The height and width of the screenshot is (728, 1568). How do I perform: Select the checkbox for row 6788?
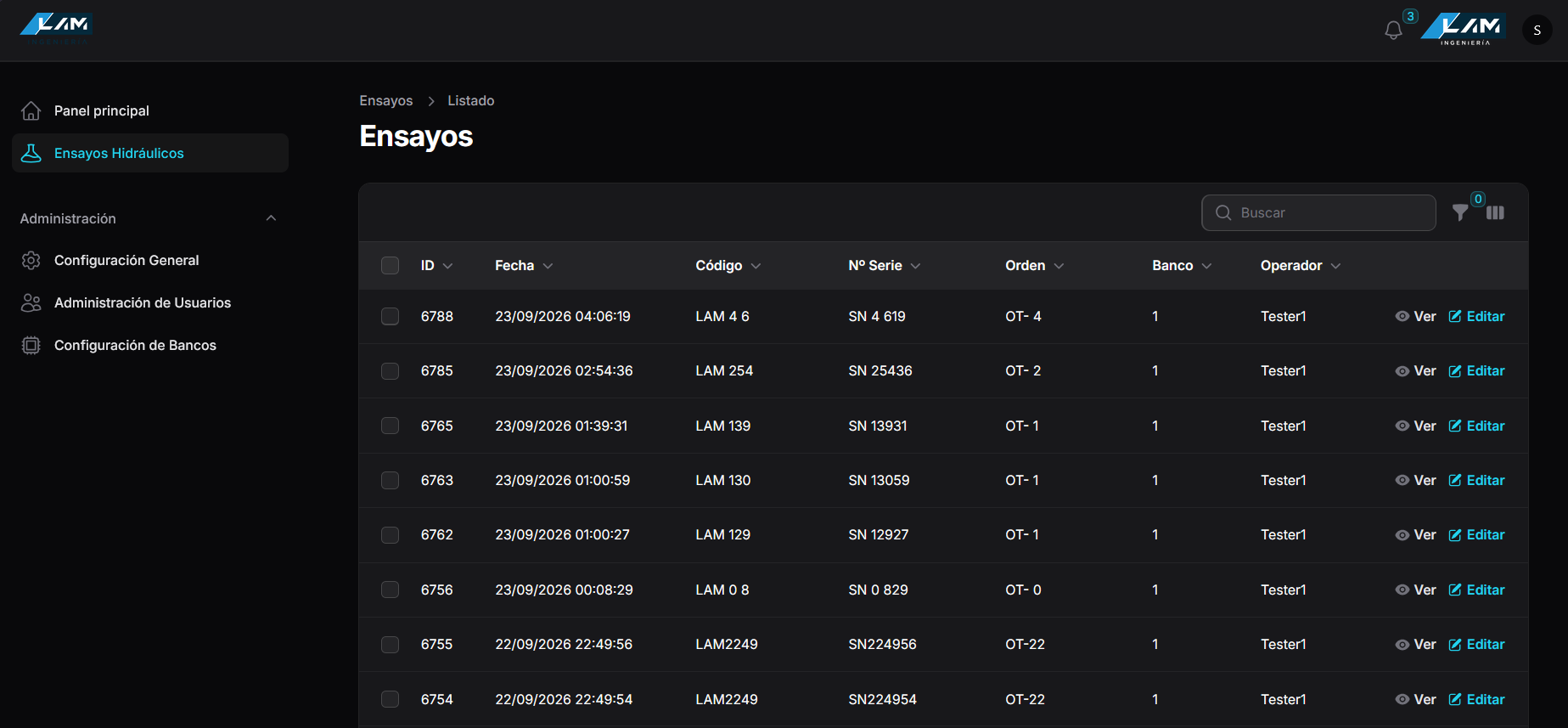[390, 316]
